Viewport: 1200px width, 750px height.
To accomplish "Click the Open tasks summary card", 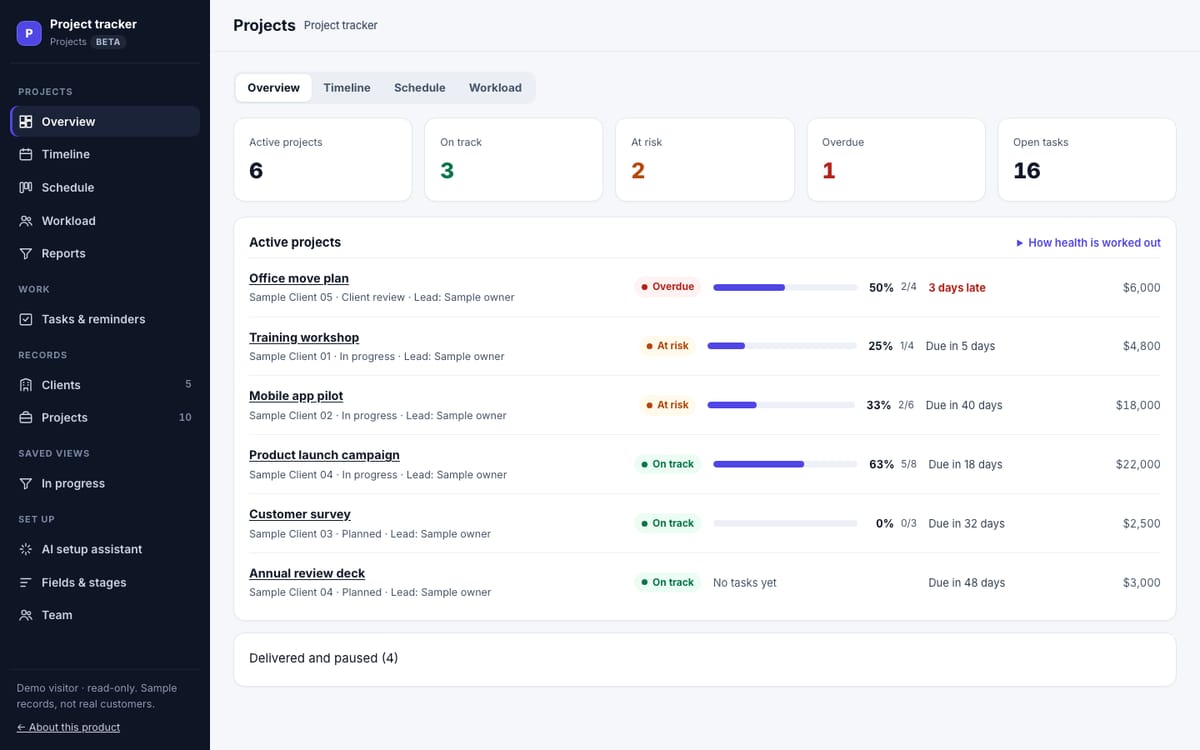I will pyautogui.click(x=1087, y=160).
